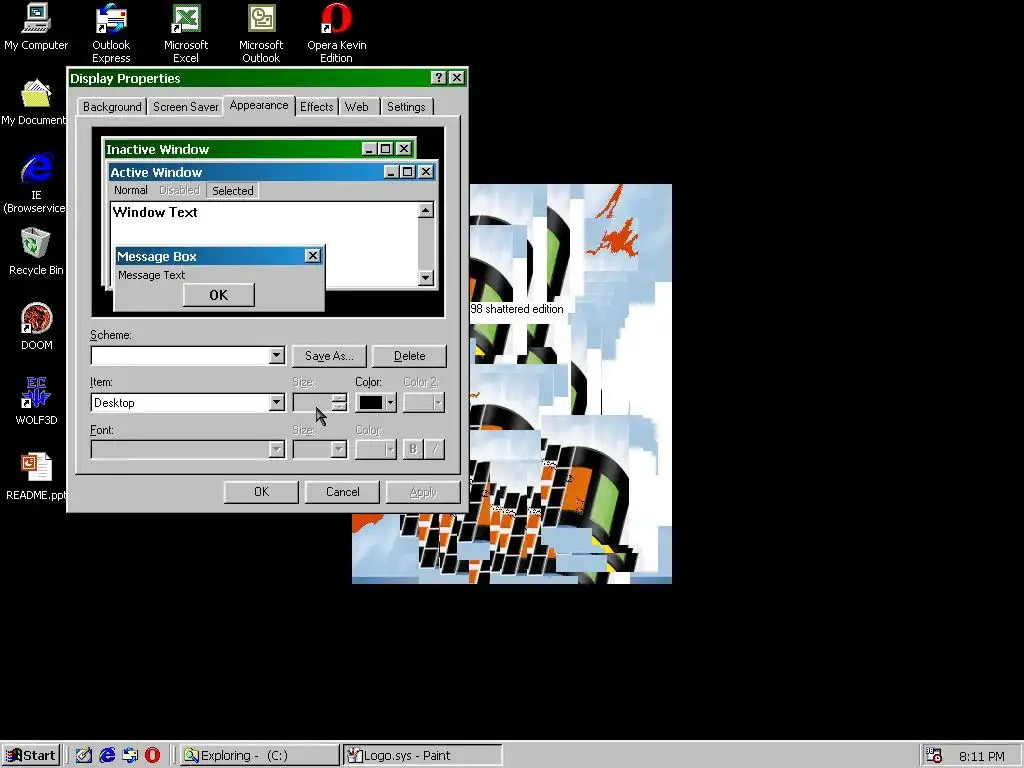Expand the Scheme dropdown list

276,355
